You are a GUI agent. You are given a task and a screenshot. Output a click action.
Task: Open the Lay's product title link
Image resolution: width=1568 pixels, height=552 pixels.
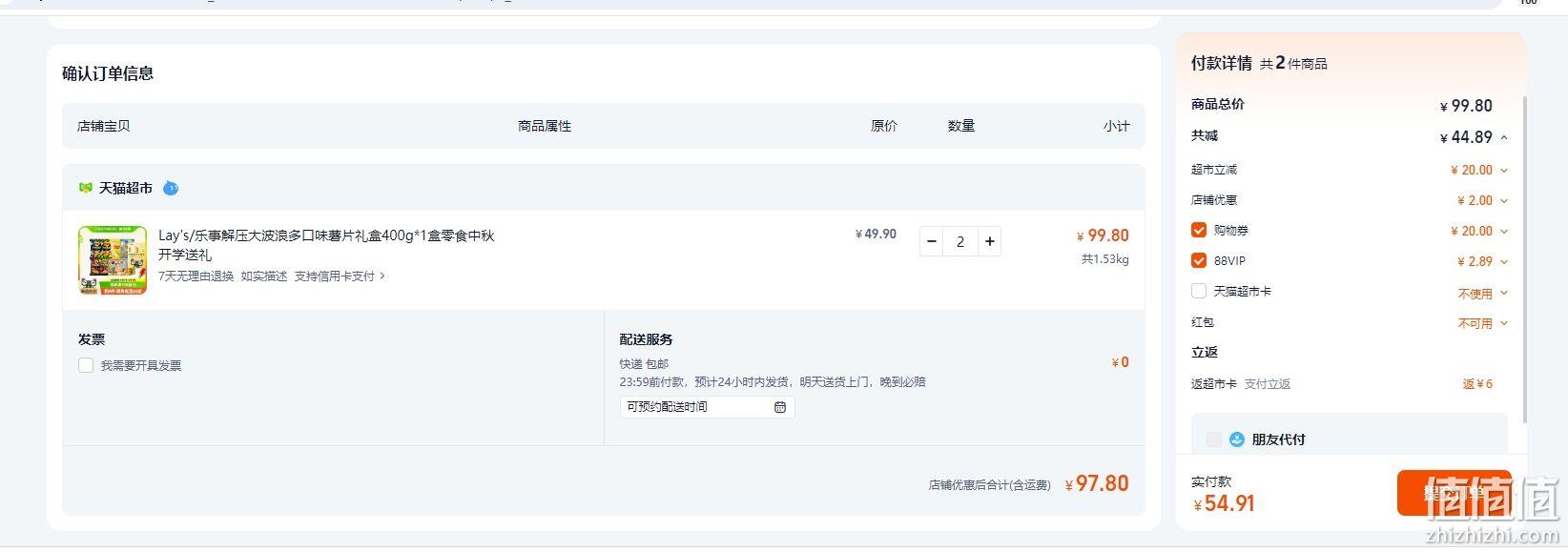(x=326, y=245)
